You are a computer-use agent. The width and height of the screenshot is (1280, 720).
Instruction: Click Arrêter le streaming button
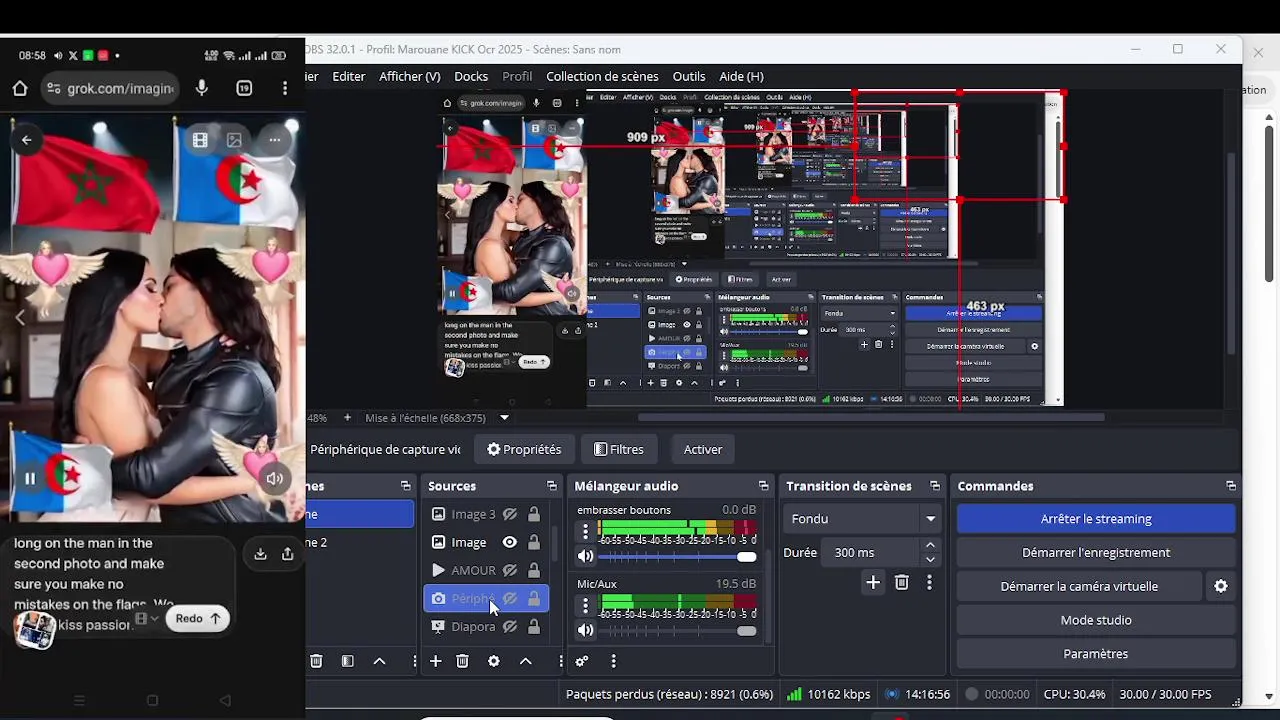(x=1096, y=519)
